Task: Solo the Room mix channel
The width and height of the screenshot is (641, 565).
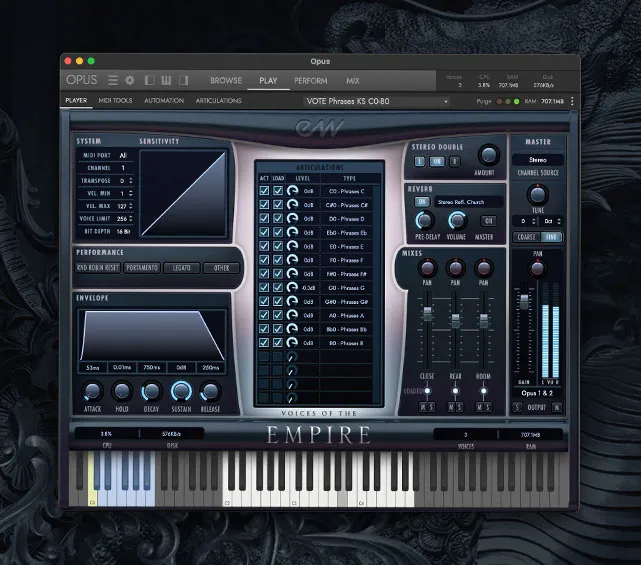Action: click(487, 407)
